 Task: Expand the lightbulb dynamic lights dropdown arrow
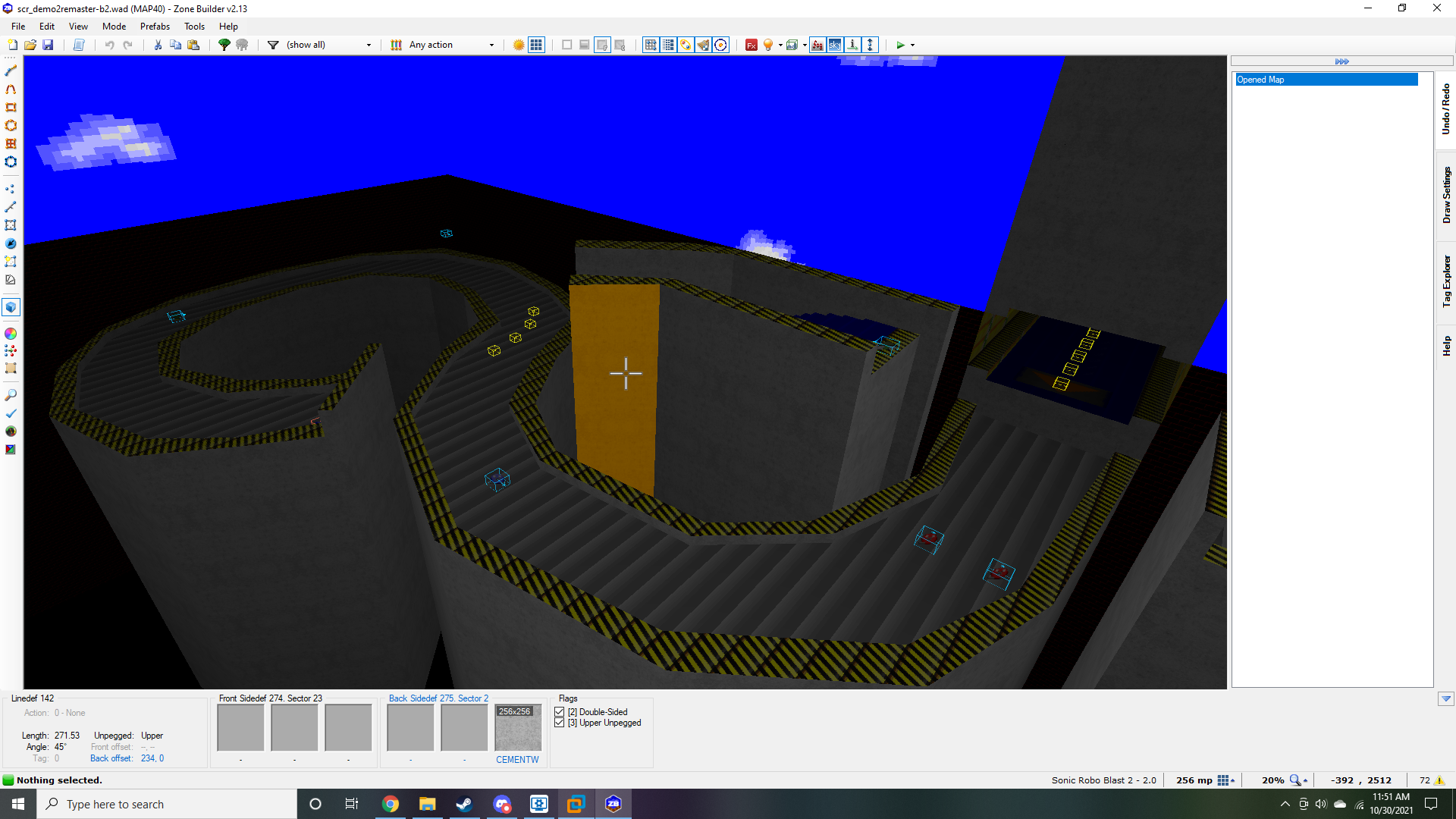[780, 45]
